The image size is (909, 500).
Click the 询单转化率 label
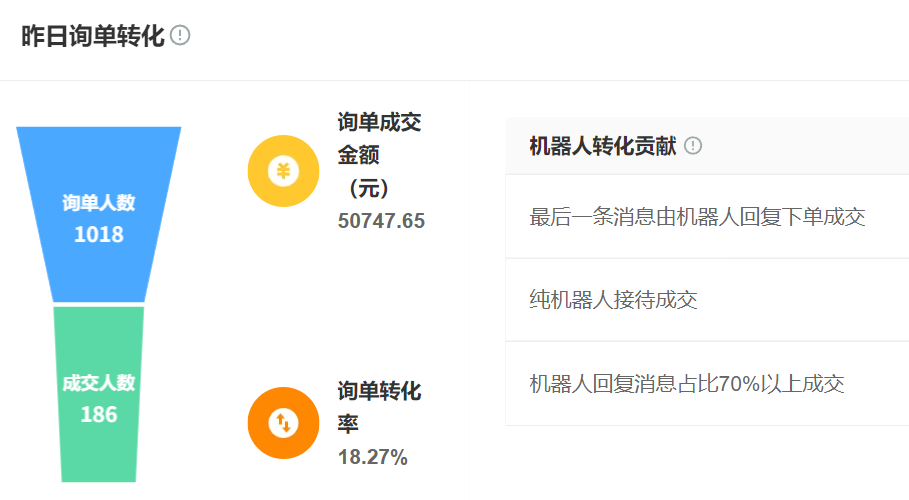(379, 406)
